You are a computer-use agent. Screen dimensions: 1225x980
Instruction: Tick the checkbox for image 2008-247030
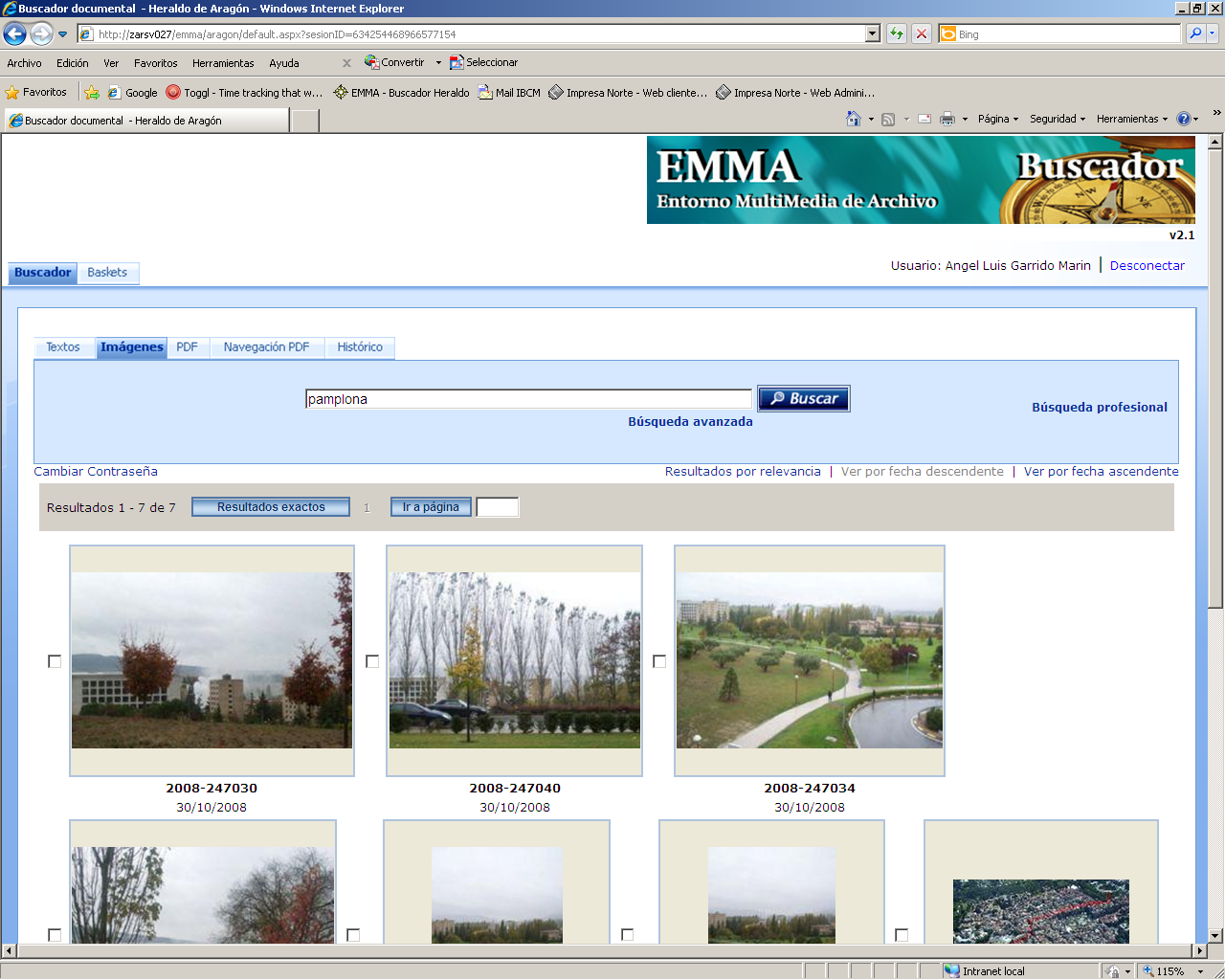pos(55,661)
